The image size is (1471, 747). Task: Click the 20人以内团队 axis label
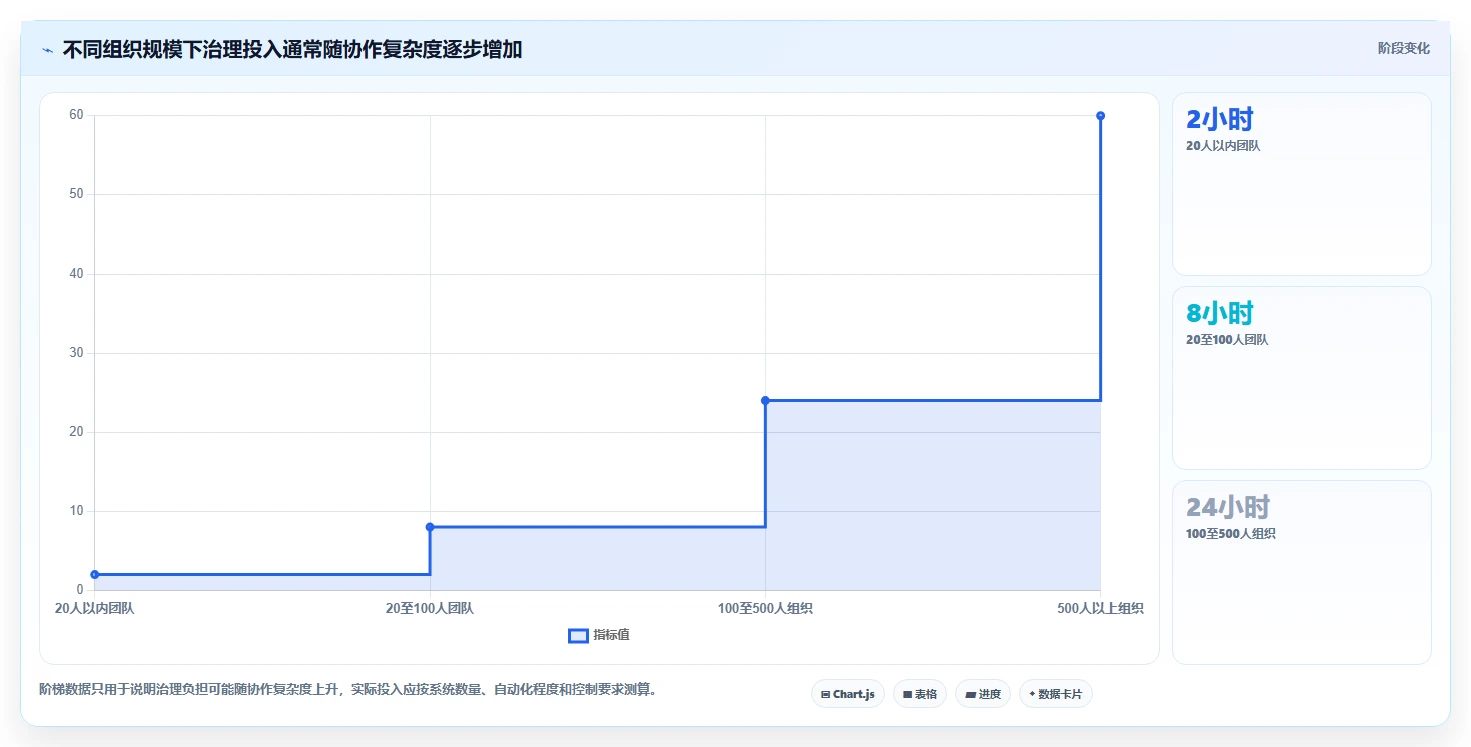pos(94,608)
